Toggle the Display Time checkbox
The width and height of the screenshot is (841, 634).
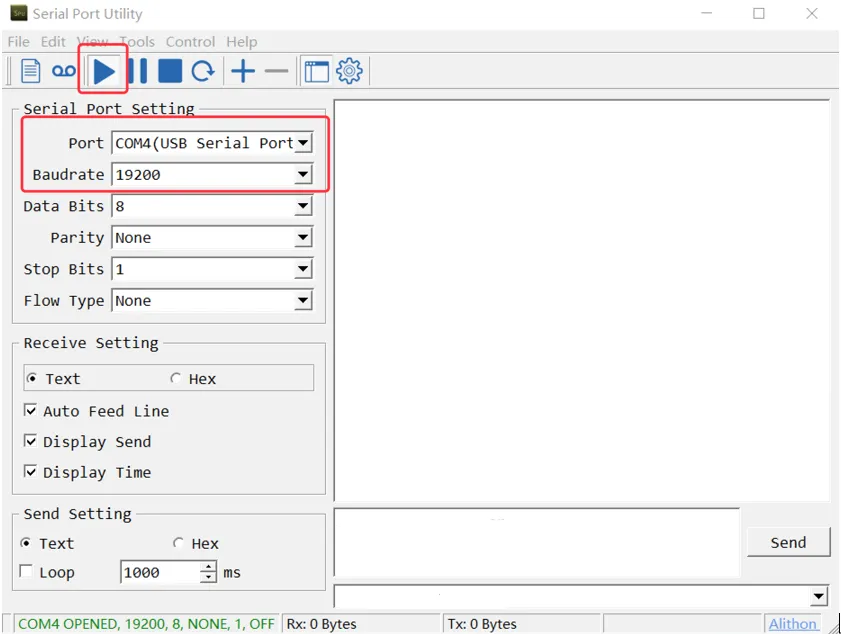(31, 471)
